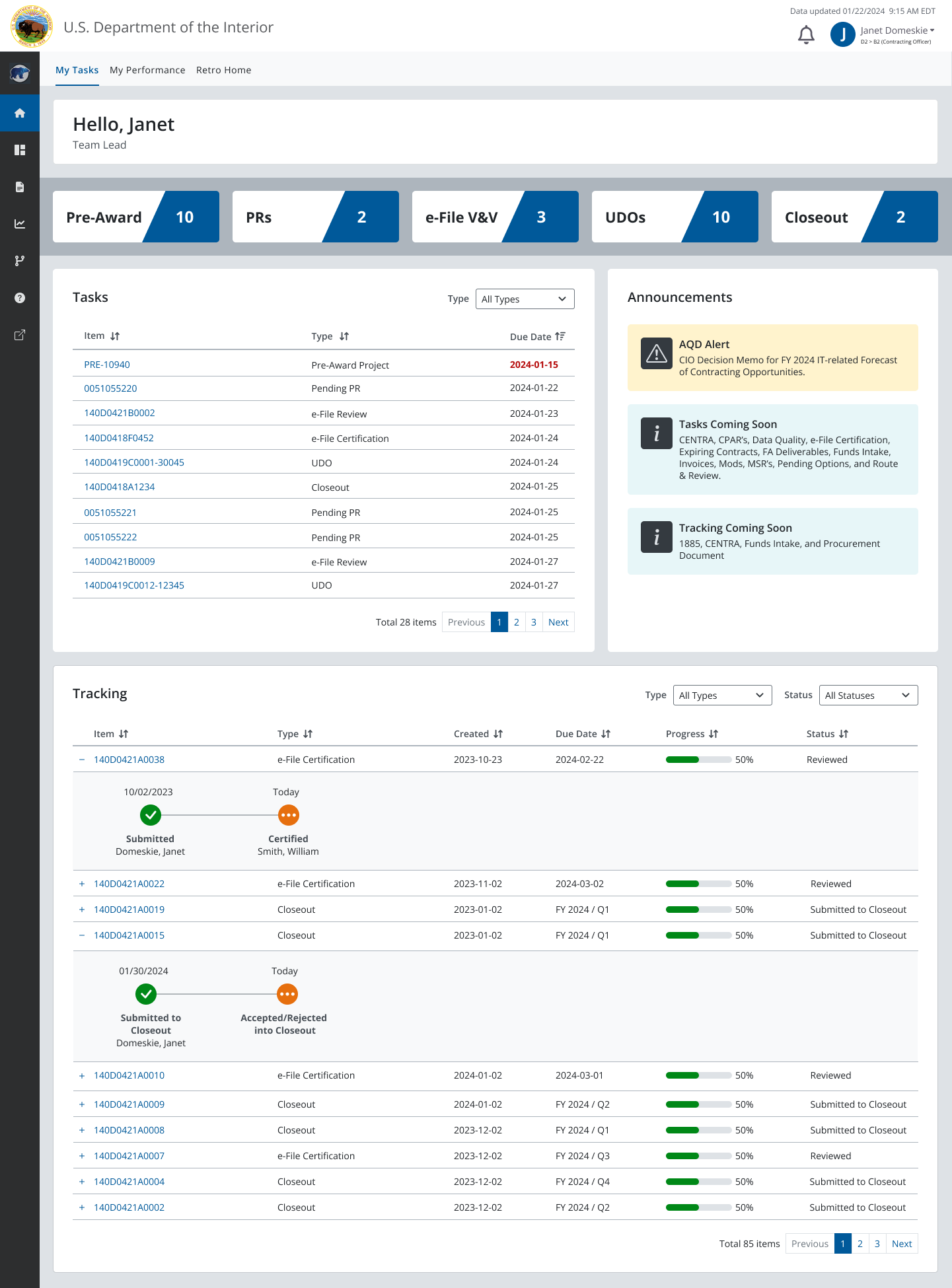The height and width of the screenshot is (1288, 952).
Task: Click the Janet Domeskie avatar circle
Action: click(842, 34)
